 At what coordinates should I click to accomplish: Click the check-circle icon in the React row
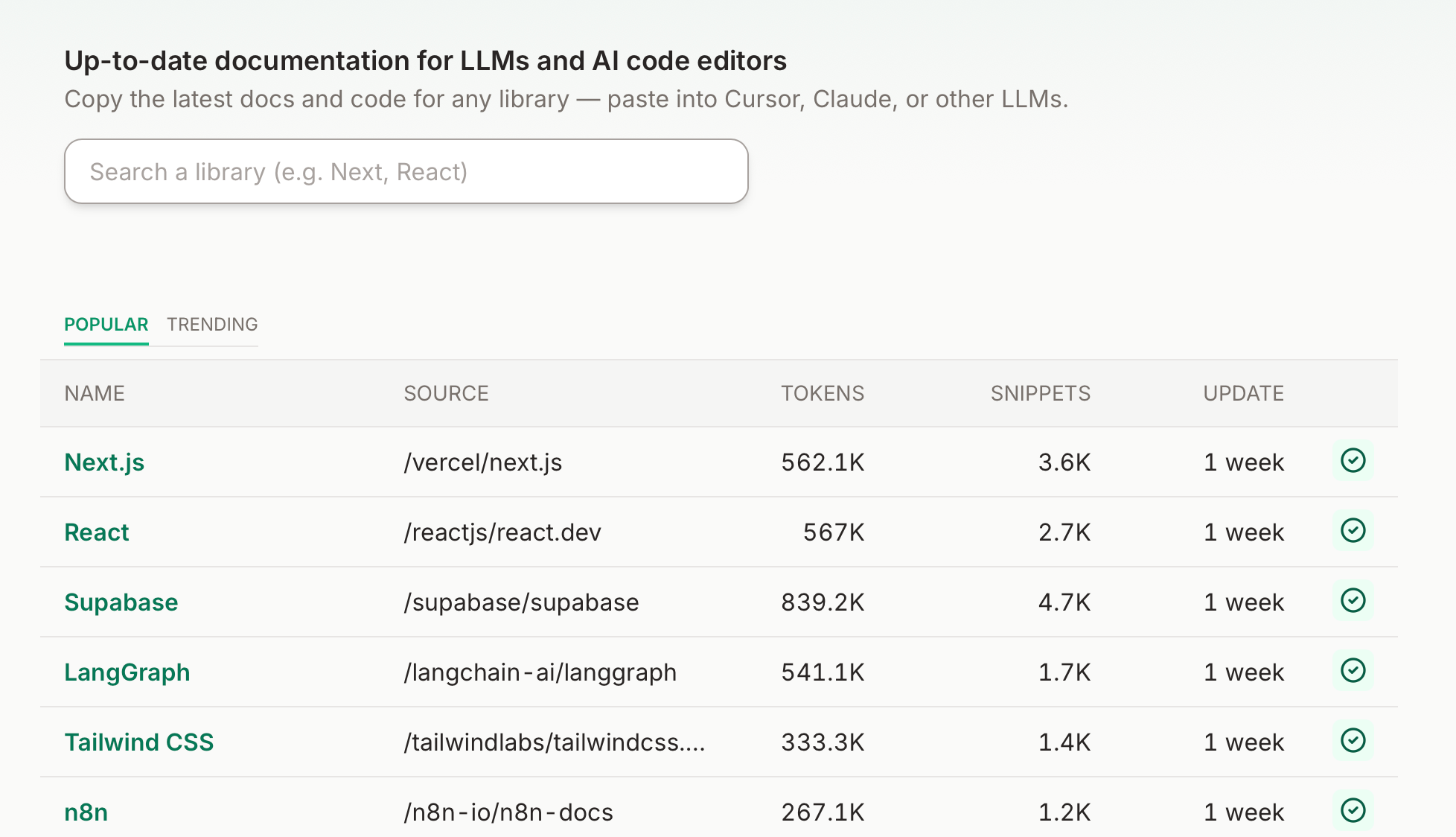(x=1353, y=531)
